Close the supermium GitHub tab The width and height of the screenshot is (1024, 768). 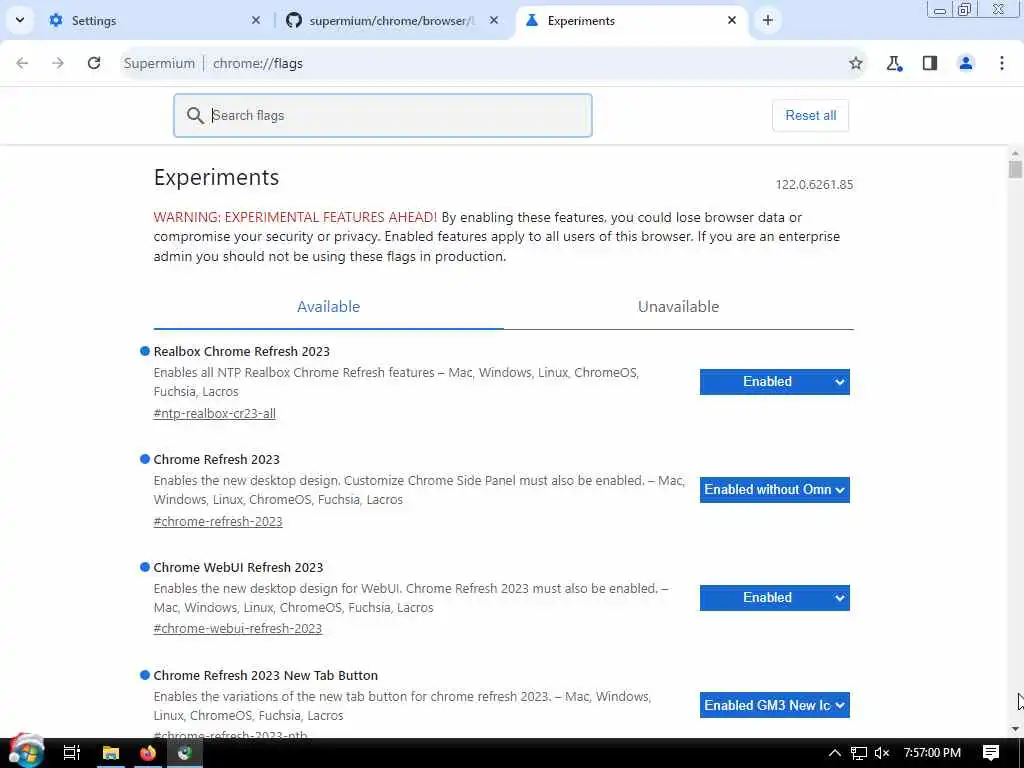[x=494, y=20]
